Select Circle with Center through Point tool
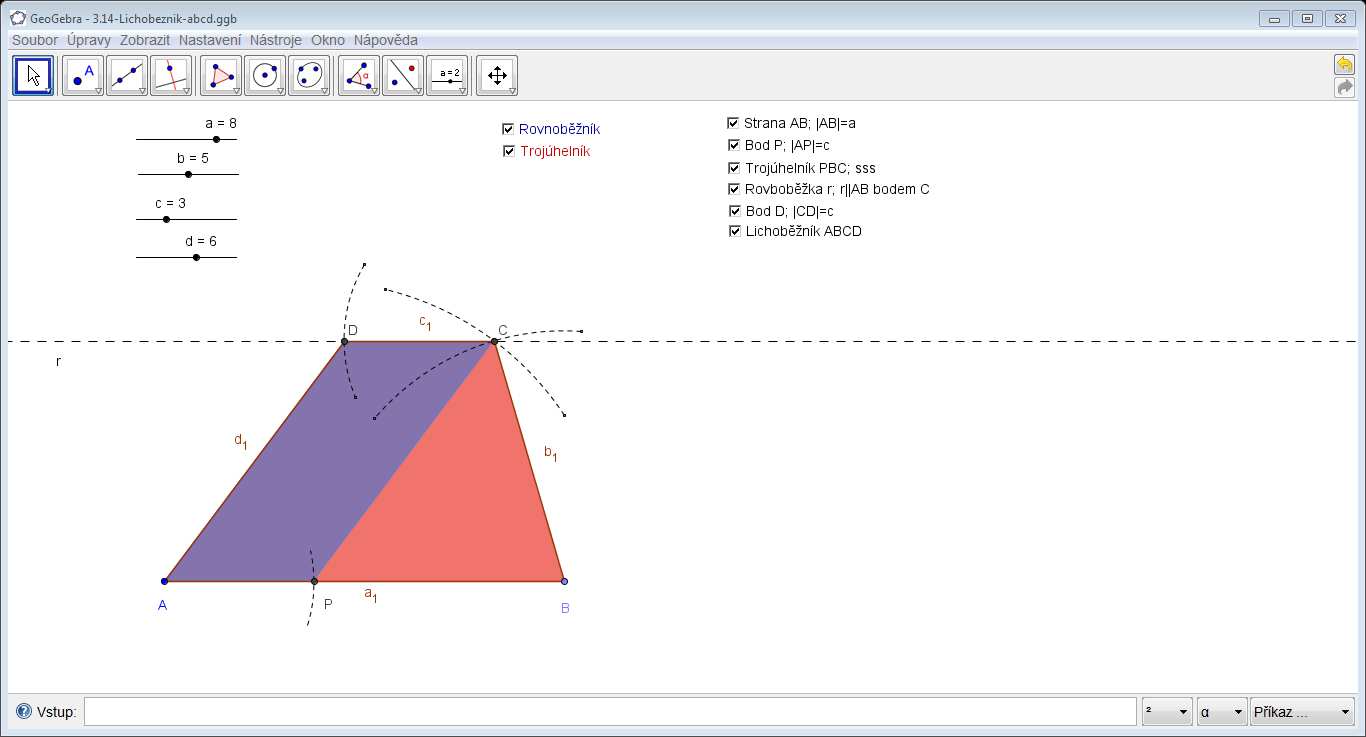Viewport: 1366px width, 737px height. coord(265,75)
